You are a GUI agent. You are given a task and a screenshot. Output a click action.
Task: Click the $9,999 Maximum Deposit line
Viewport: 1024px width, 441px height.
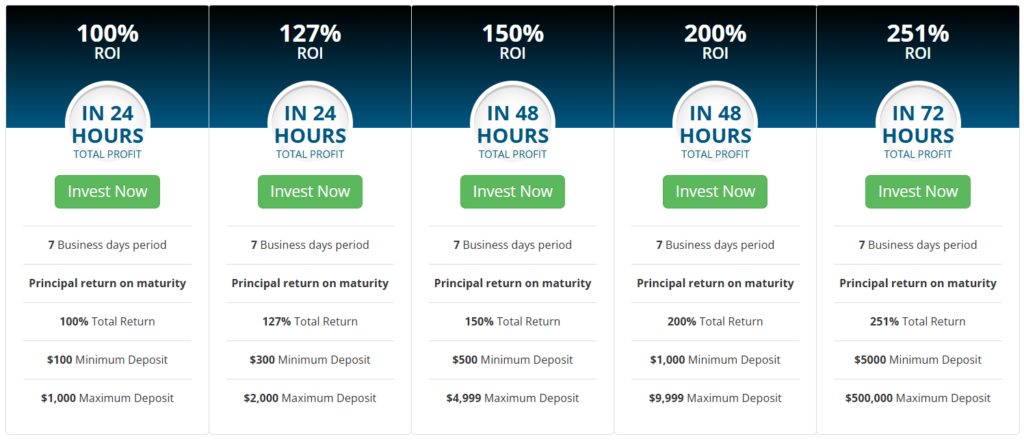tap(715, 398)
